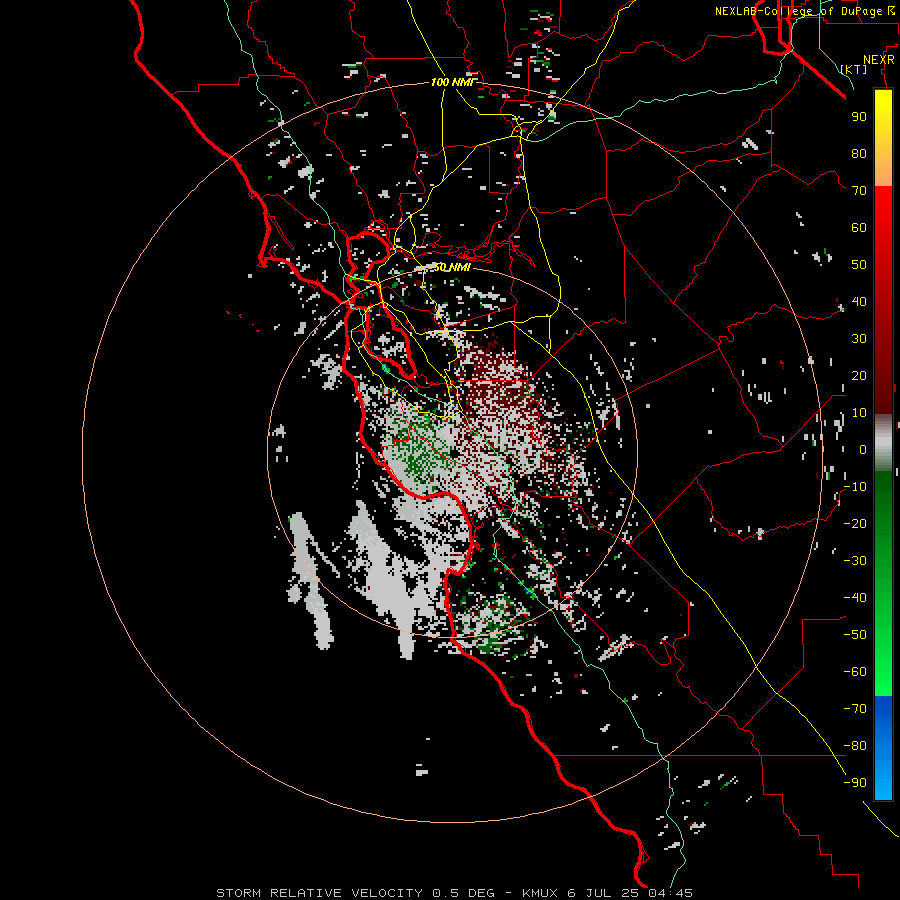Click the "-20" scale value

855,524
